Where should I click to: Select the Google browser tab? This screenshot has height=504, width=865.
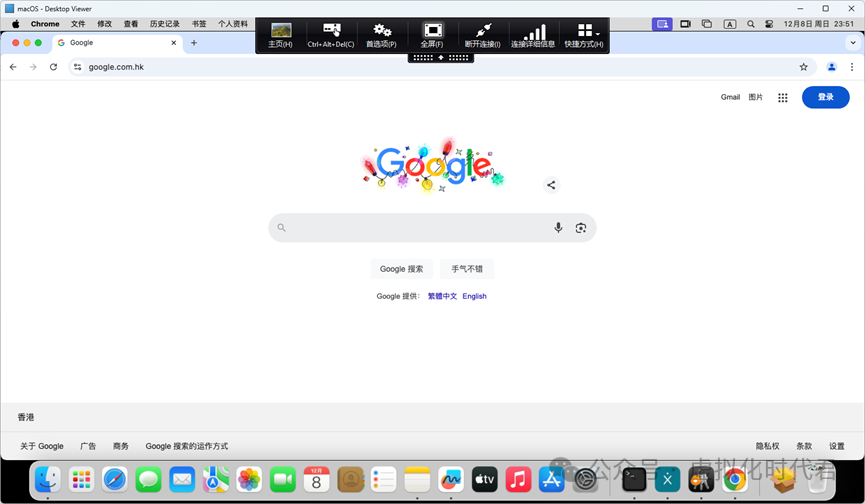tap(117, 42)
